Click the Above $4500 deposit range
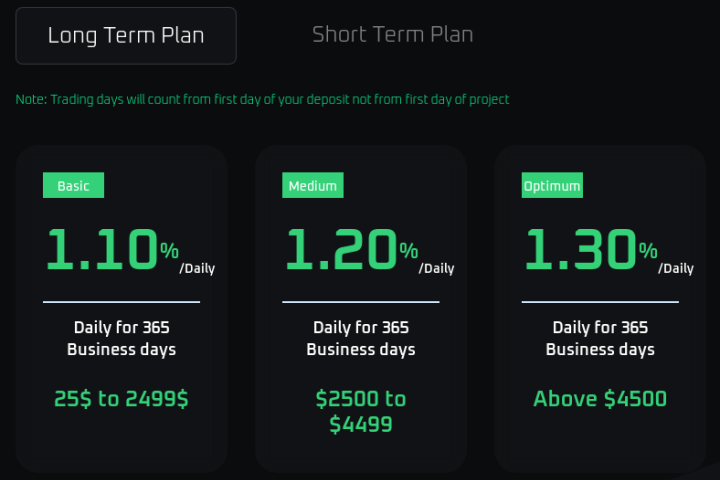The width and height of the screenshot is (720, 480). click(x=600, y=399)
